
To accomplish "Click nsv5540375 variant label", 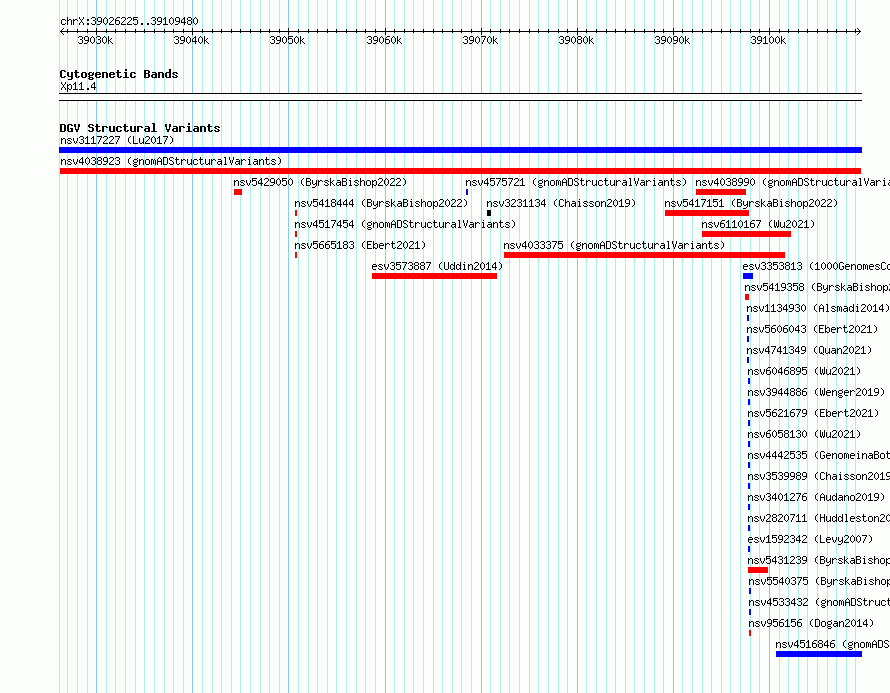I will [x=819, y=581].
